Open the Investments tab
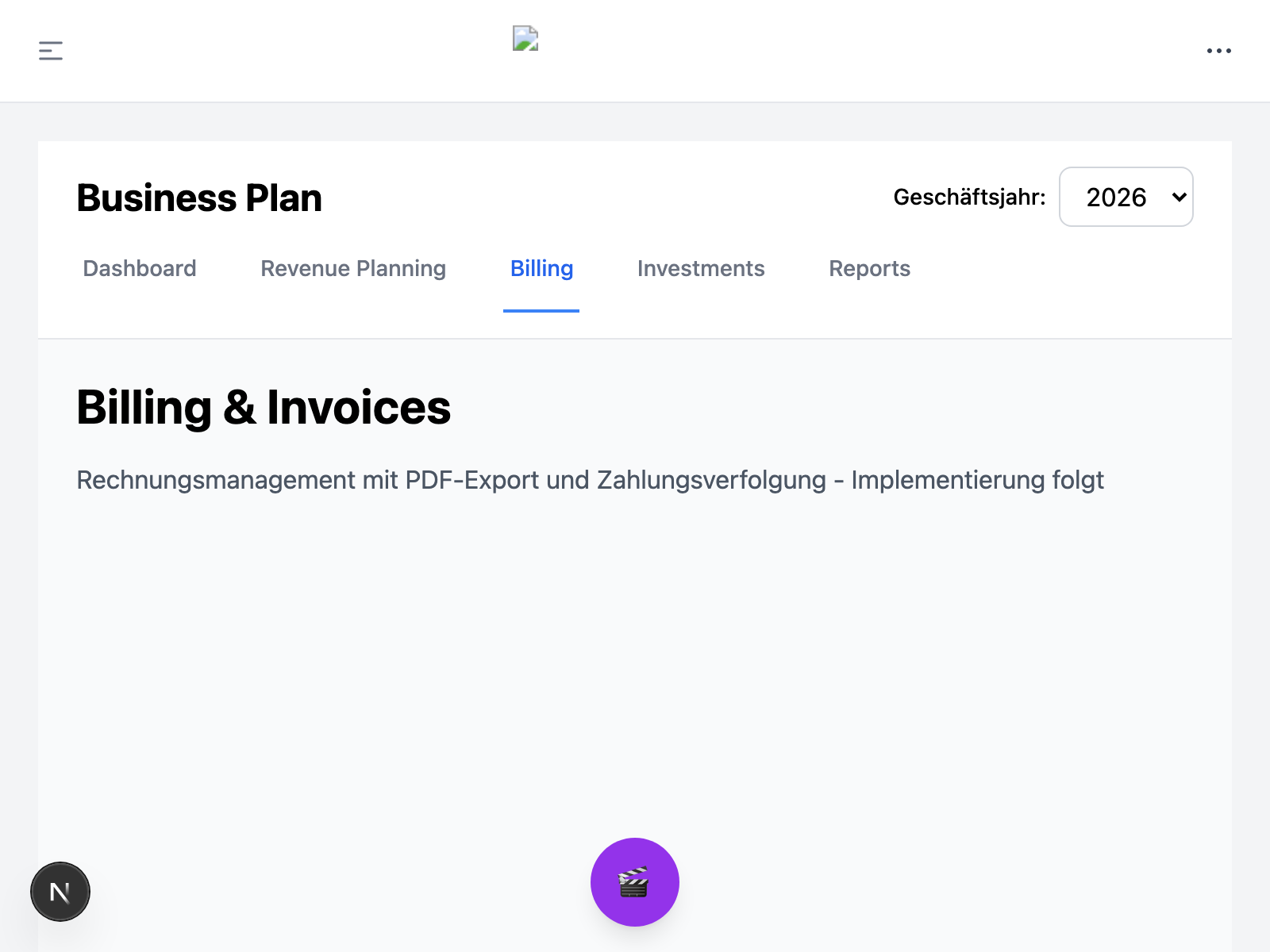1270x952 pixels. pyautogui.click(x=701, y=269)
